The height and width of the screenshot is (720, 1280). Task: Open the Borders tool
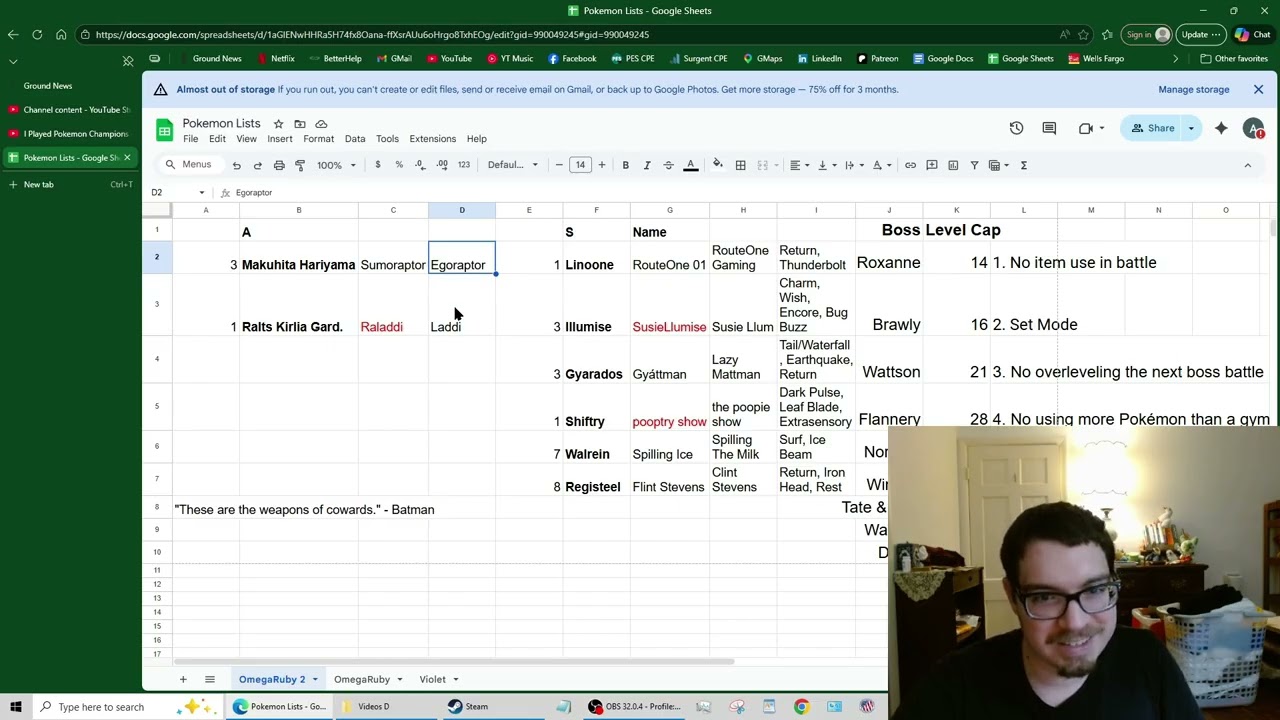pyautogui.click(x=740, y=165)
